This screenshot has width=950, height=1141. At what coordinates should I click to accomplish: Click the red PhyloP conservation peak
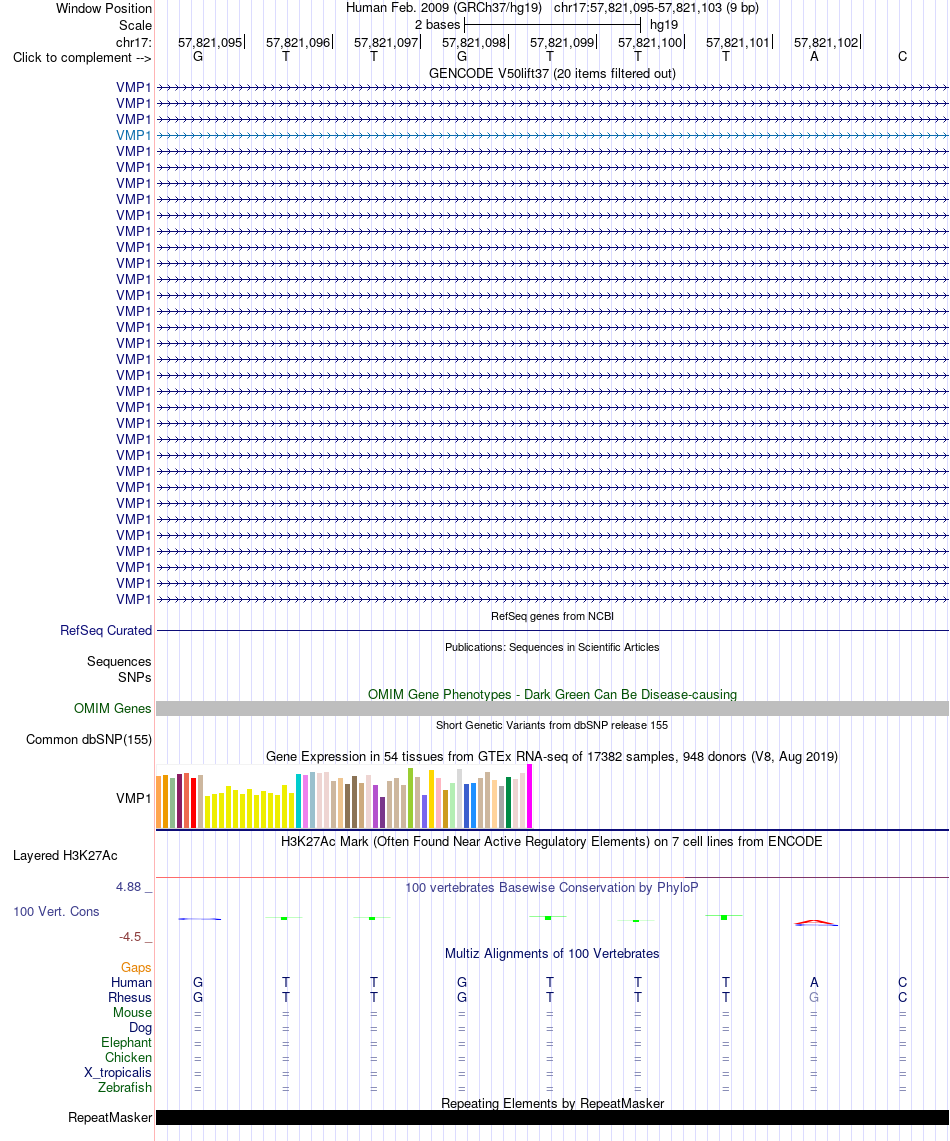pos(815,922)
